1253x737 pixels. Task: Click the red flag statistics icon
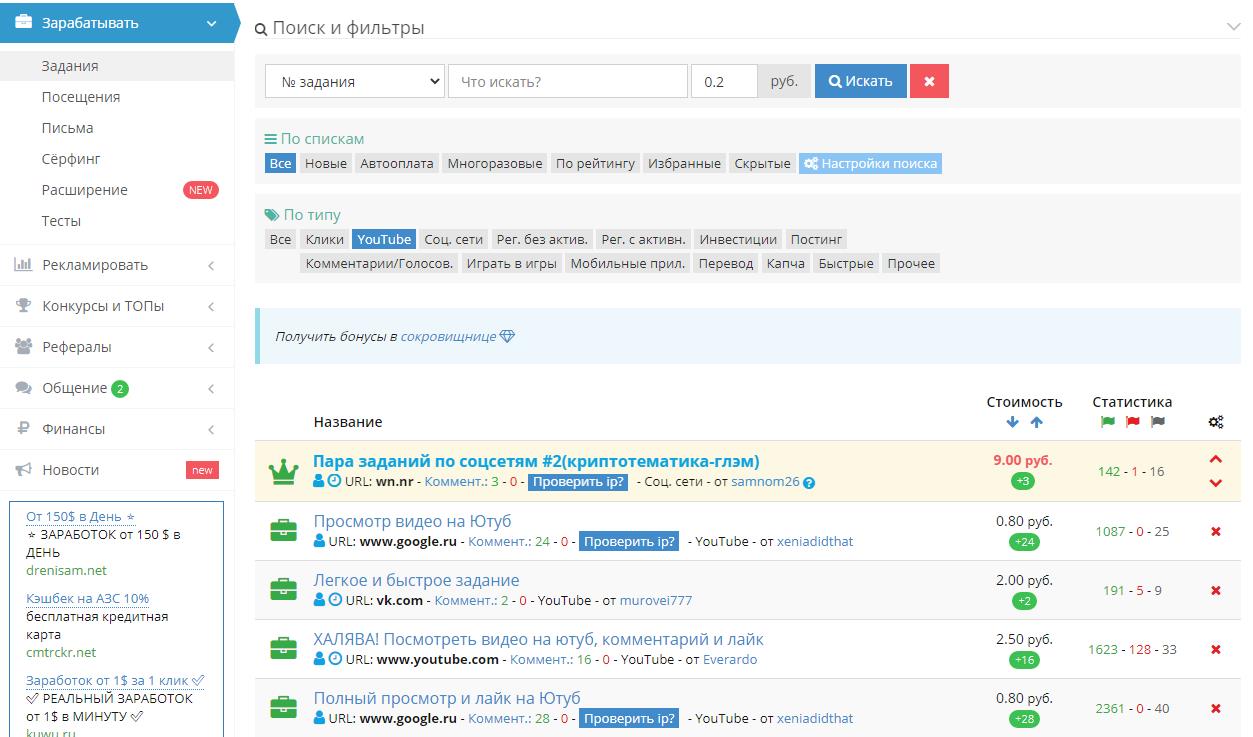[1133, 422]
